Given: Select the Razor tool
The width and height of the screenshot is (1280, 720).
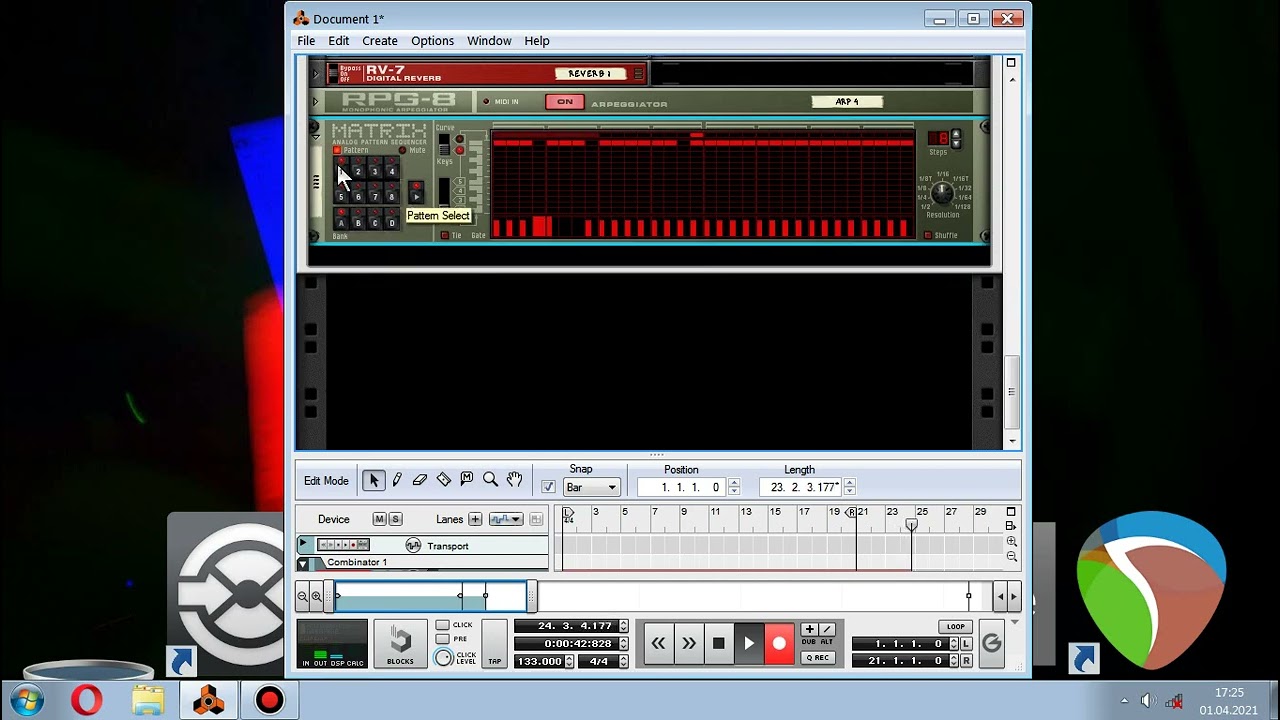Looking at the screenshot, I should [443, 480].
